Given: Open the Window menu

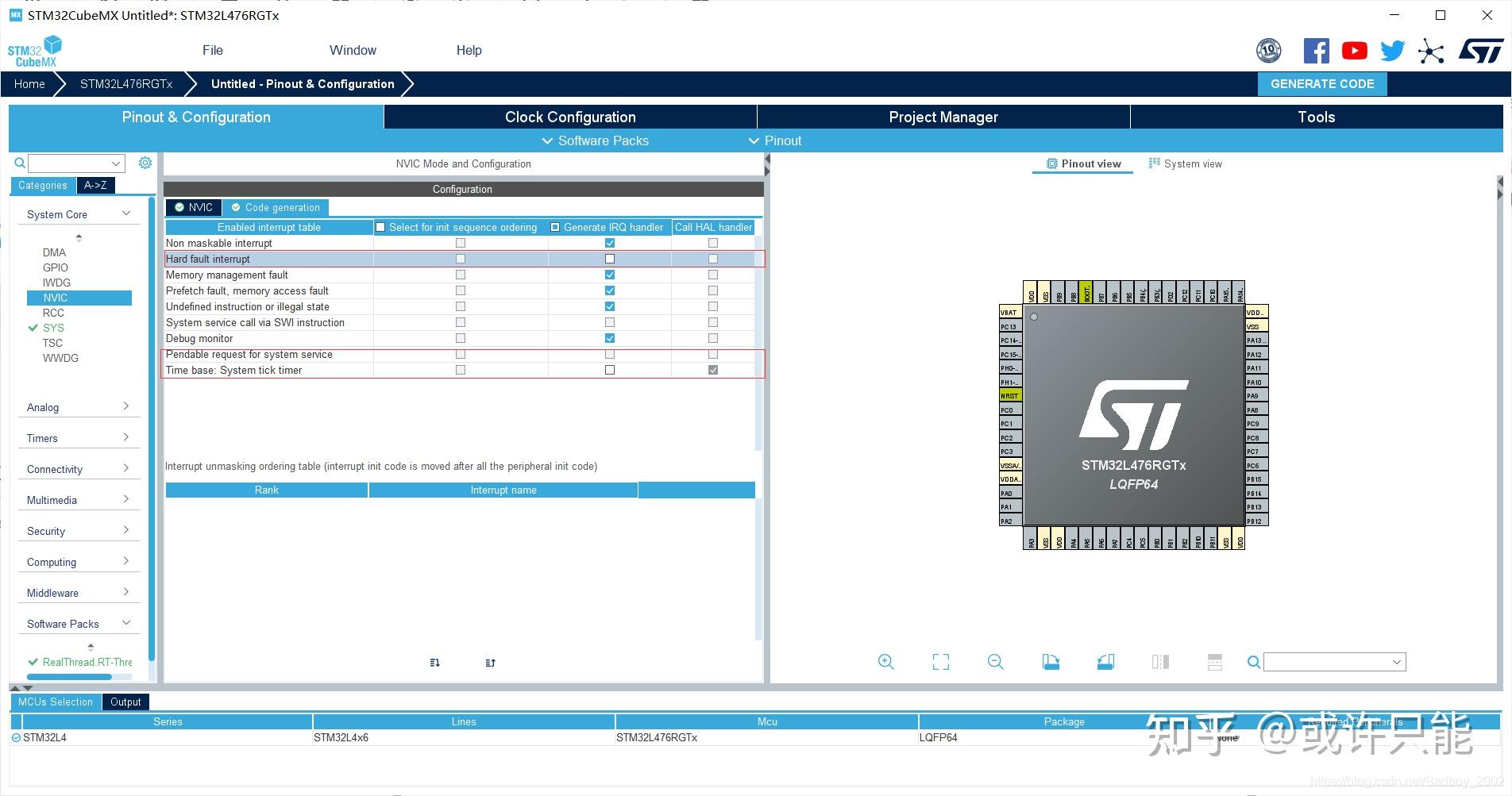Looking at the screenshot, I should (353, 50).
